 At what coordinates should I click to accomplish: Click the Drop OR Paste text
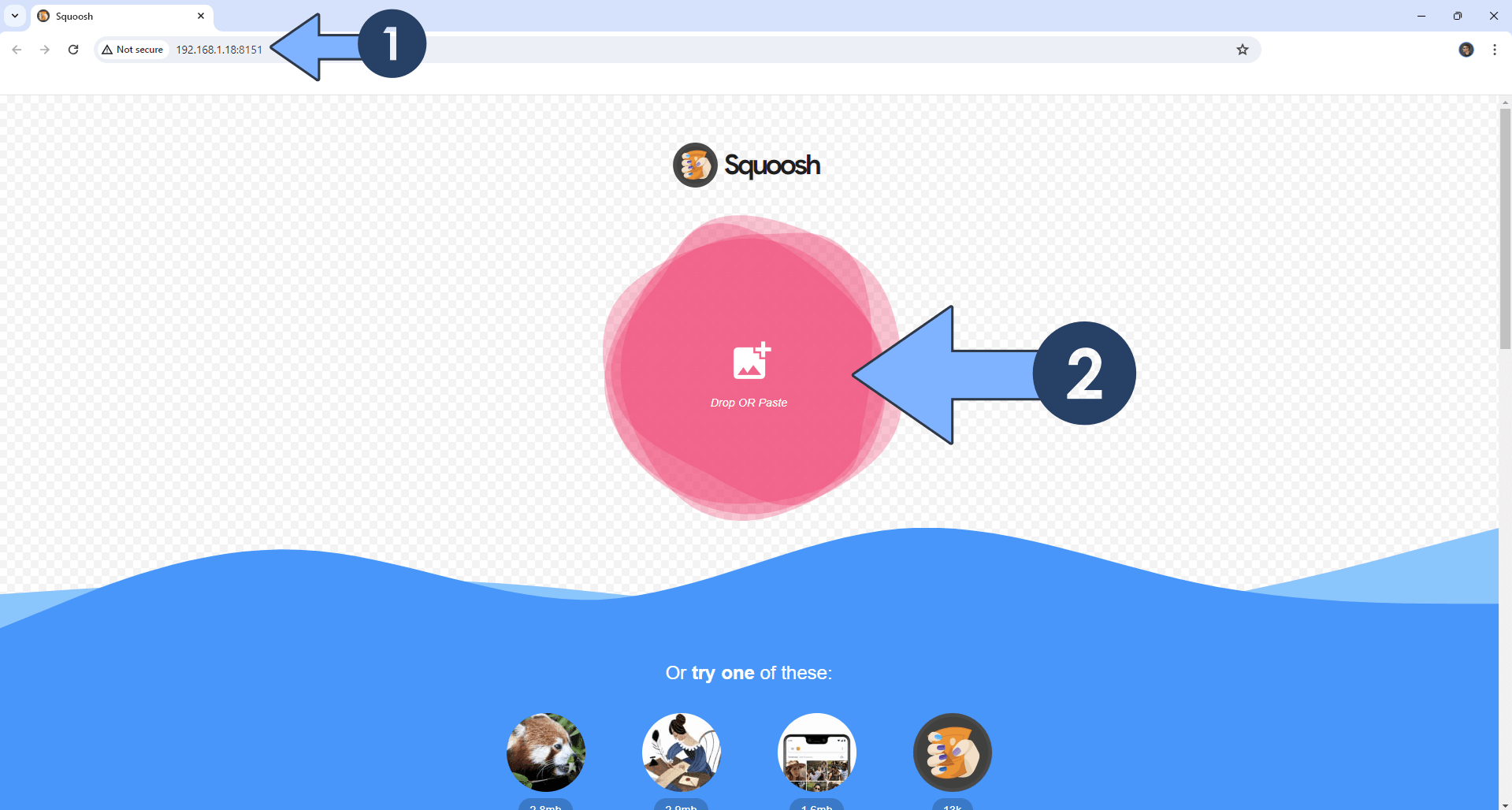tap(749, 403)
